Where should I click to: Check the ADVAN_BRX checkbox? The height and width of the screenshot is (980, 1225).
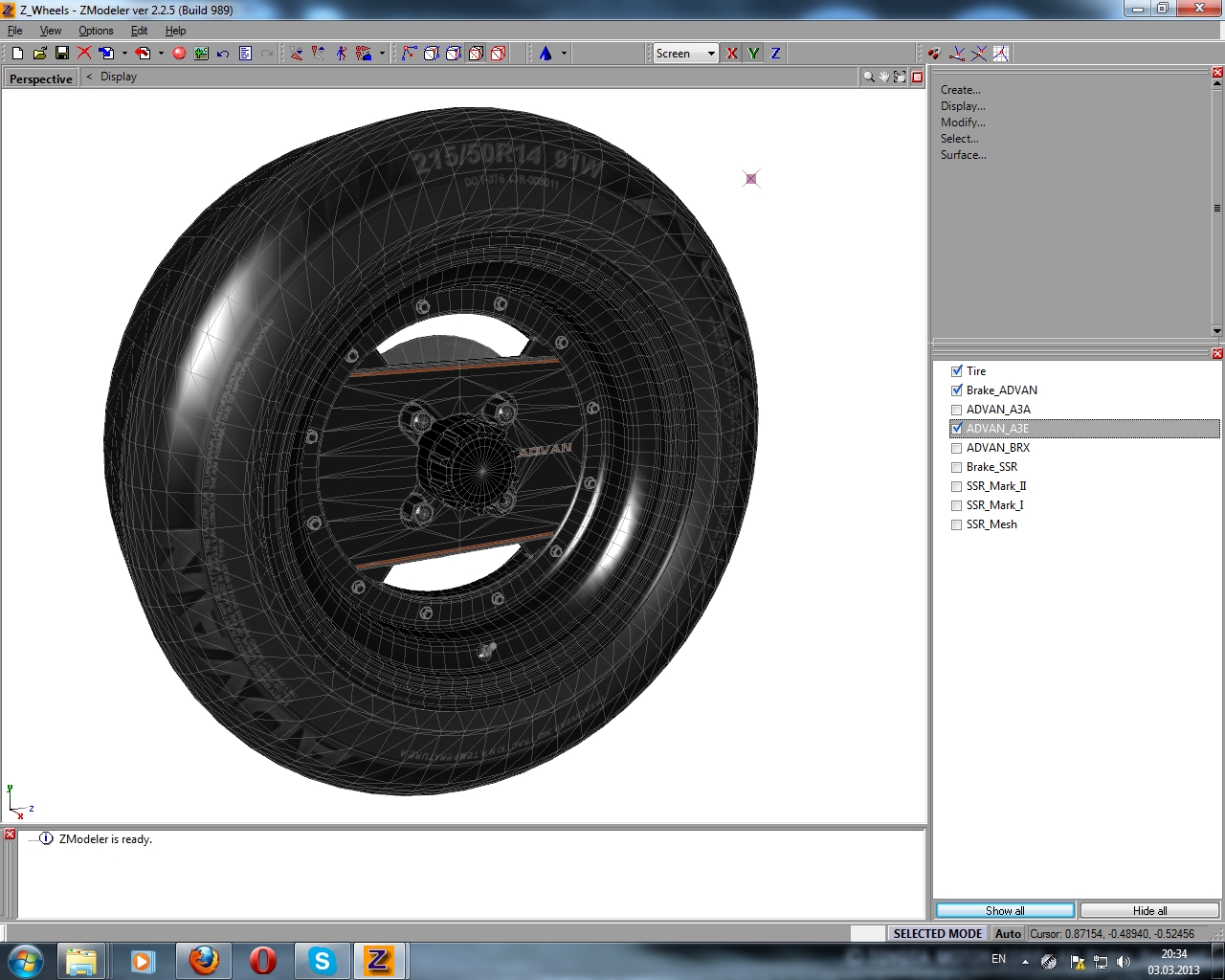click(x=957, y=448)
